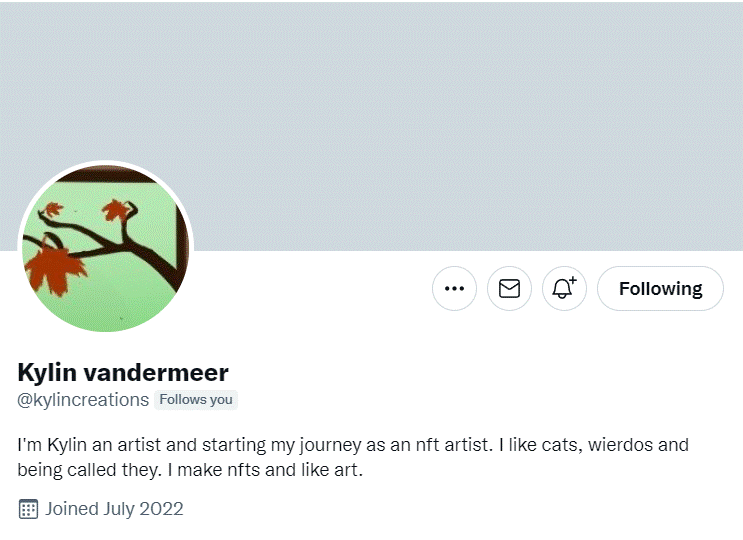743x540 pixels.
Task: Turn on notifications with the bell icon
Action: 564,288
